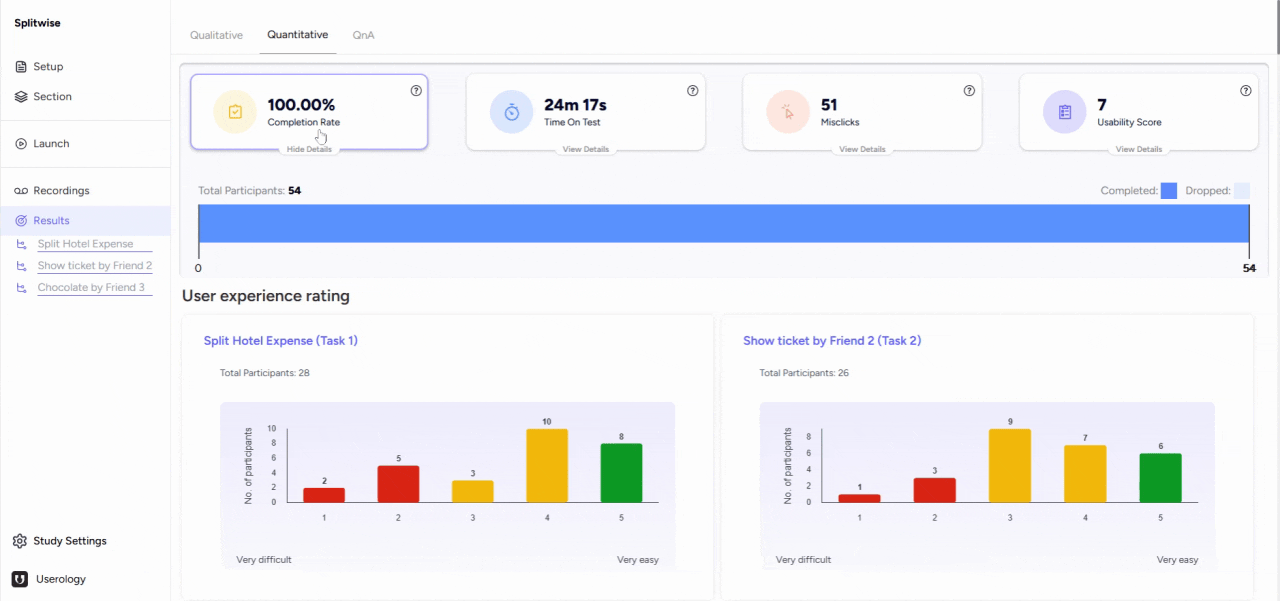
Task: Open help tooltip on Completion Rate card
Action: pos(416,91)
